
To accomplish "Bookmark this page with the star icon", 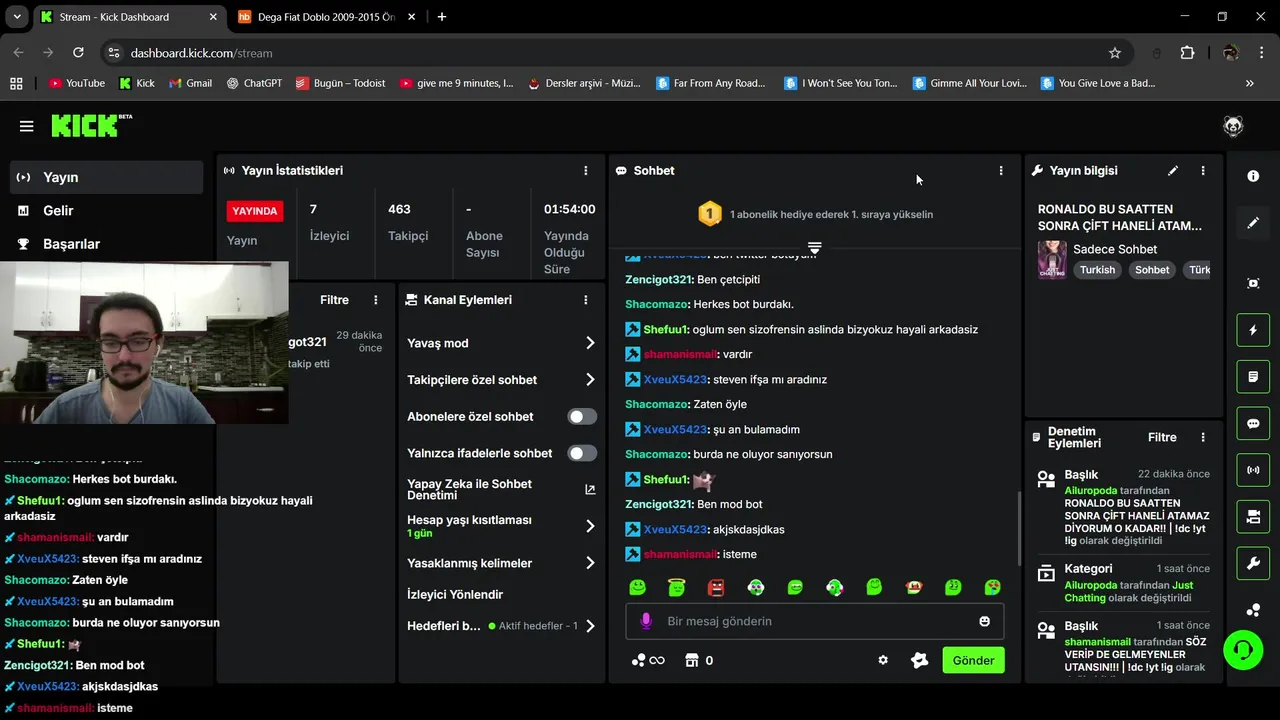I will [1115, 53].
